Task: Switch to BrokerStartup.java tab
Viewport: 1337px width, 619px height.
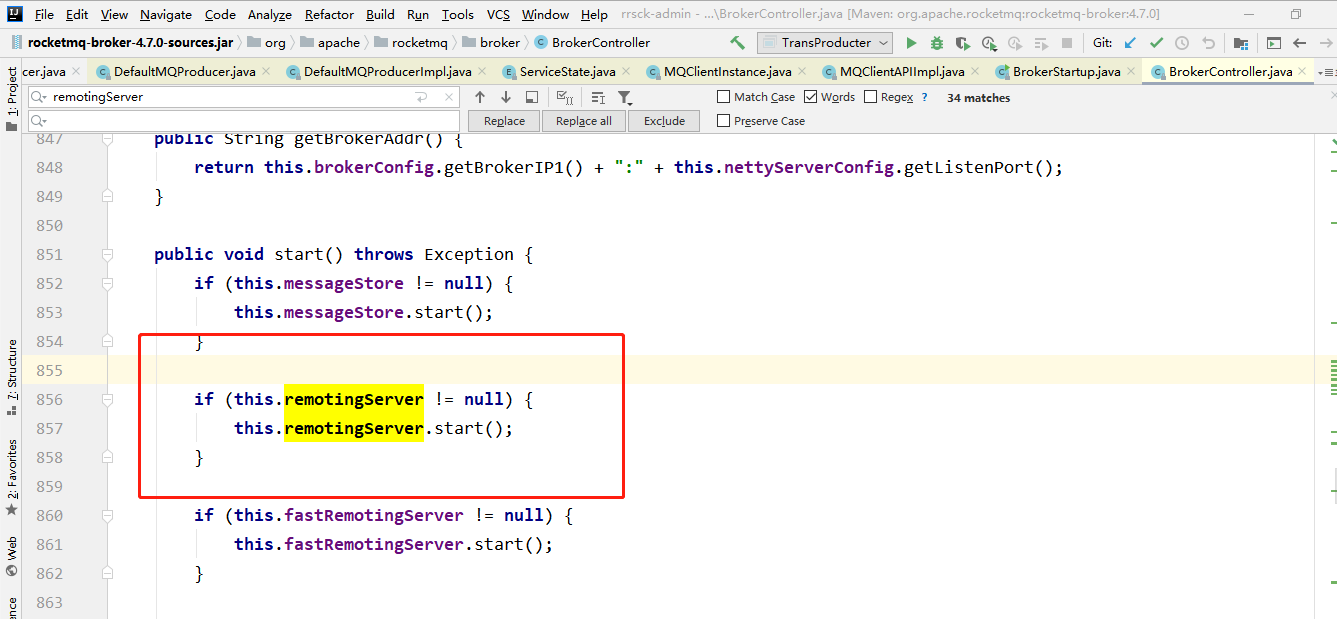Action: pyautogui.click(x=1066, y=72)
